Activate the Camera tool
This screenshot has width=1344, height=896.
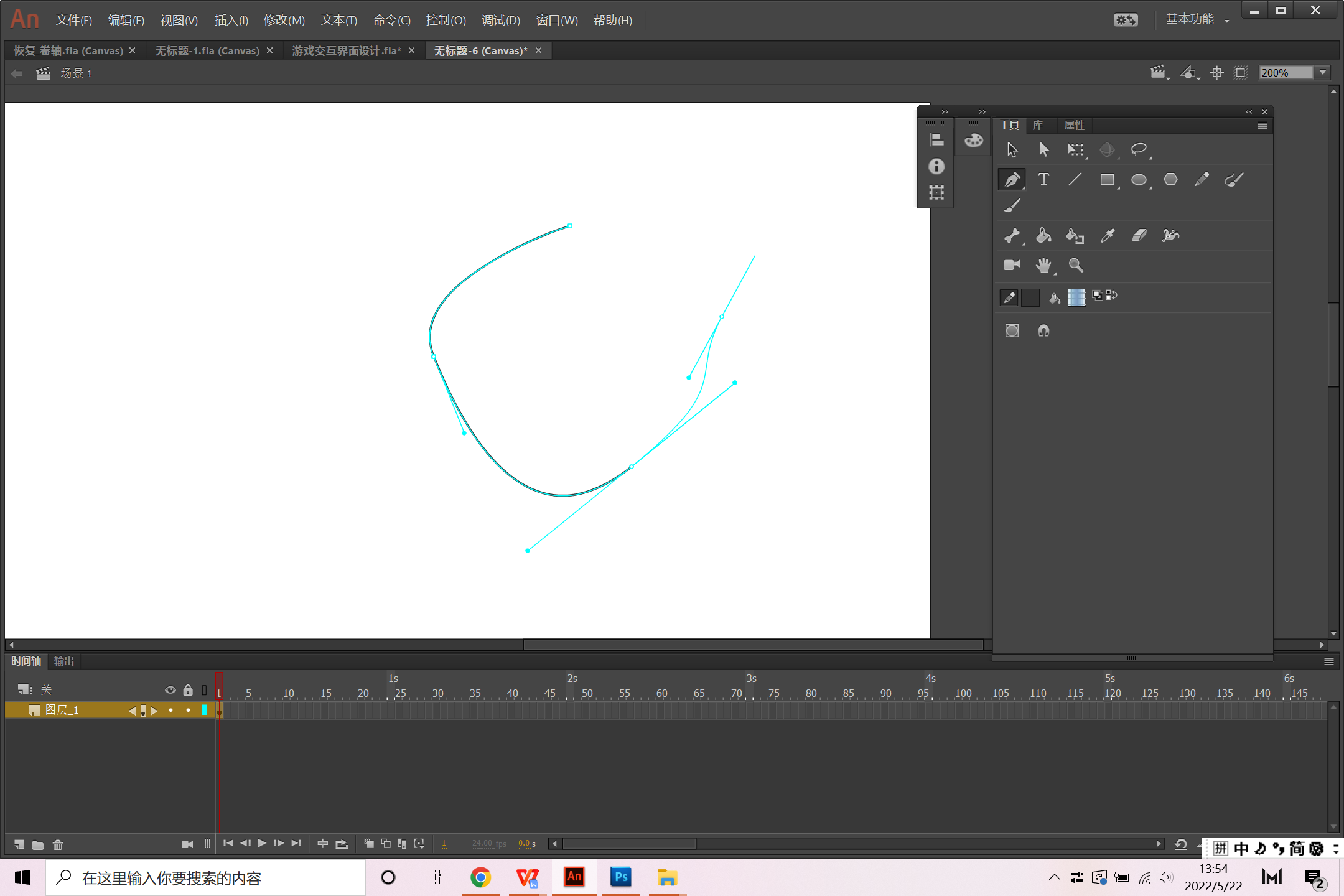click(1012, 265)
